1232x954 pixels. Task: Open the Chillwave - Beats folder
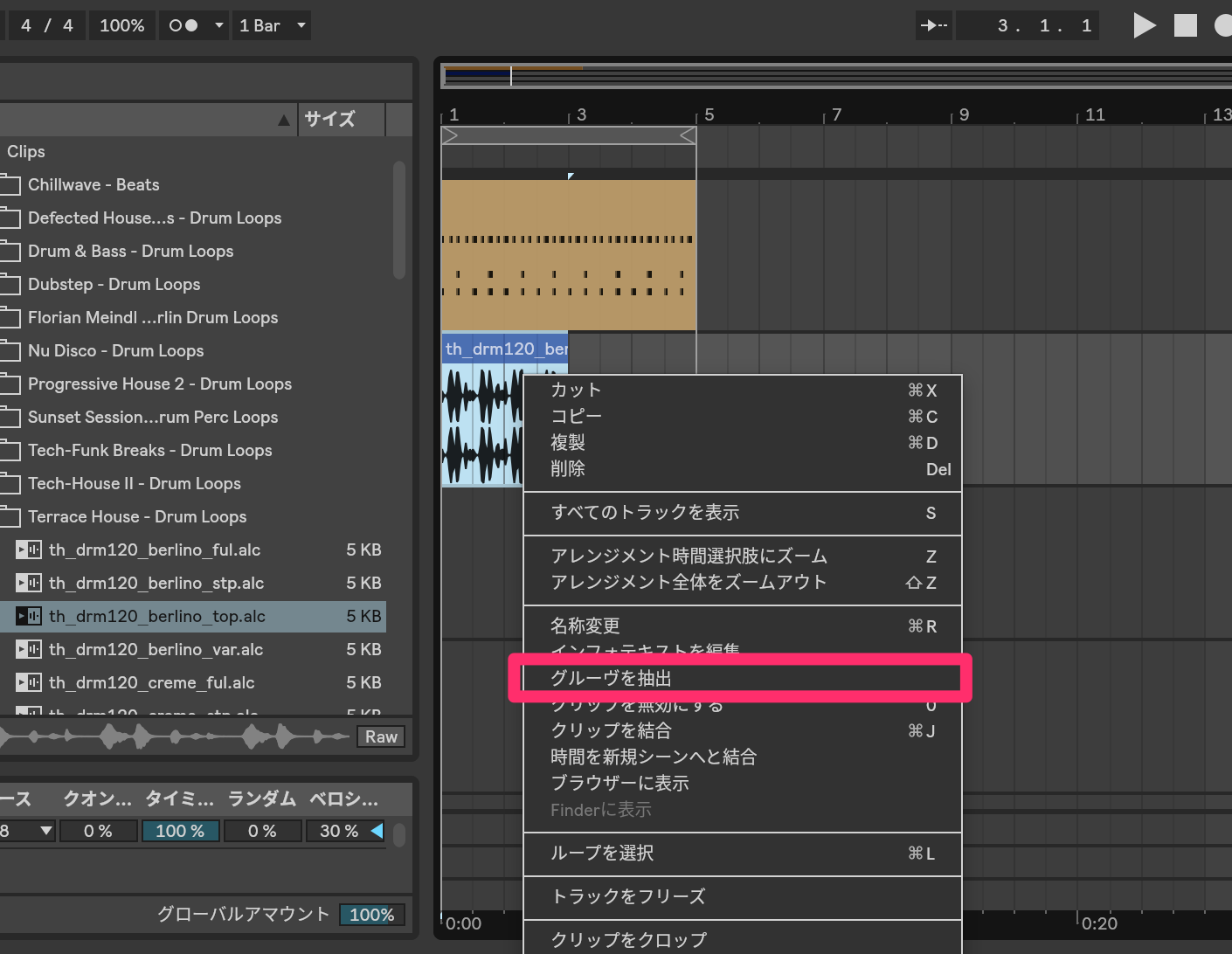coord(193,185)
